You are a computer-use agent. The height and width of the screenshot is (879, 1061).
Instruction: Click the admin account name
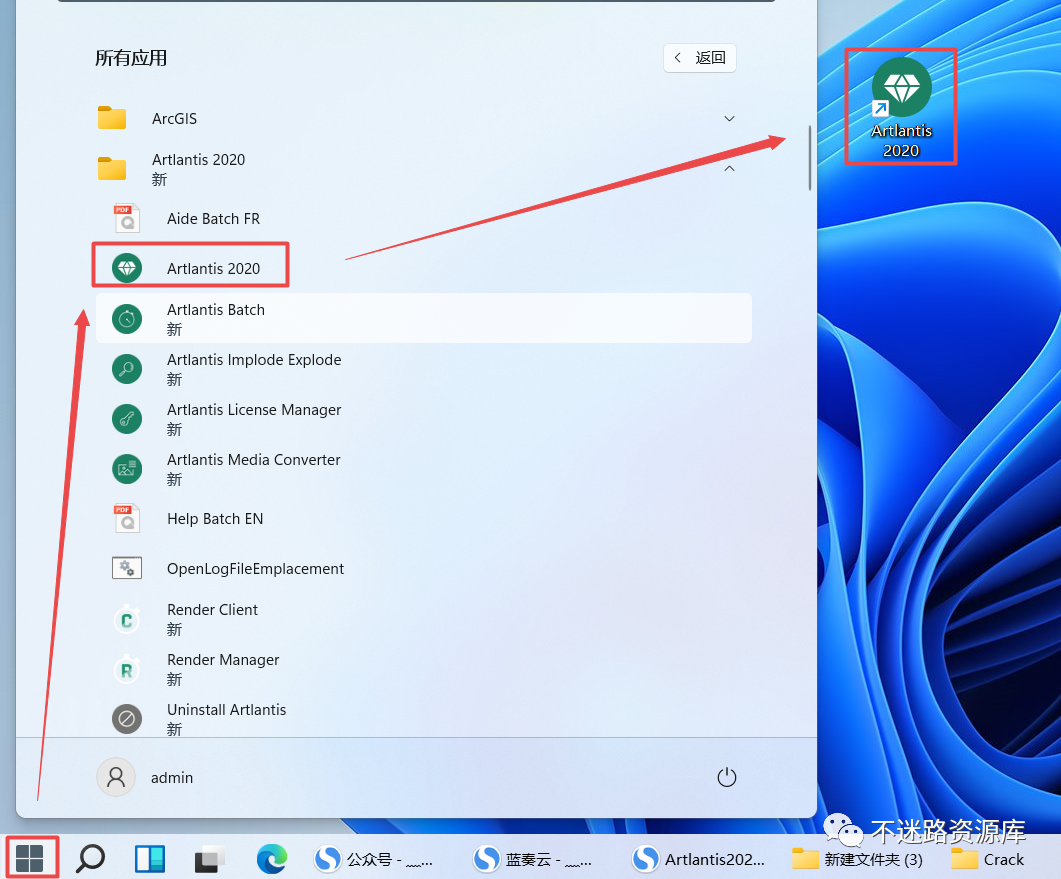click(172, 777)
